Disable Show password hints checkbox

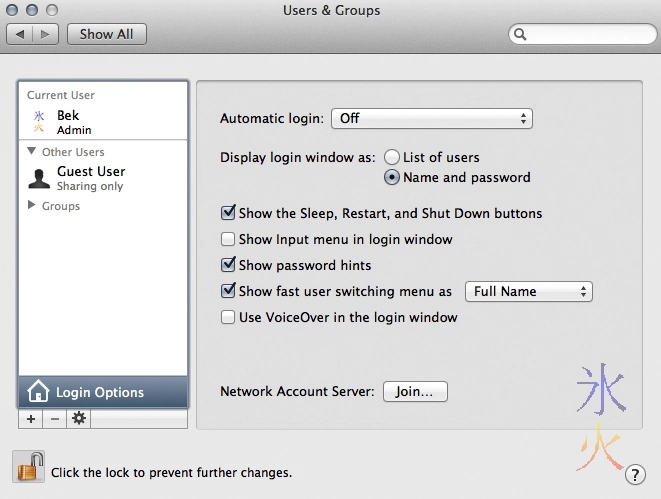click(x=228, y=265)
